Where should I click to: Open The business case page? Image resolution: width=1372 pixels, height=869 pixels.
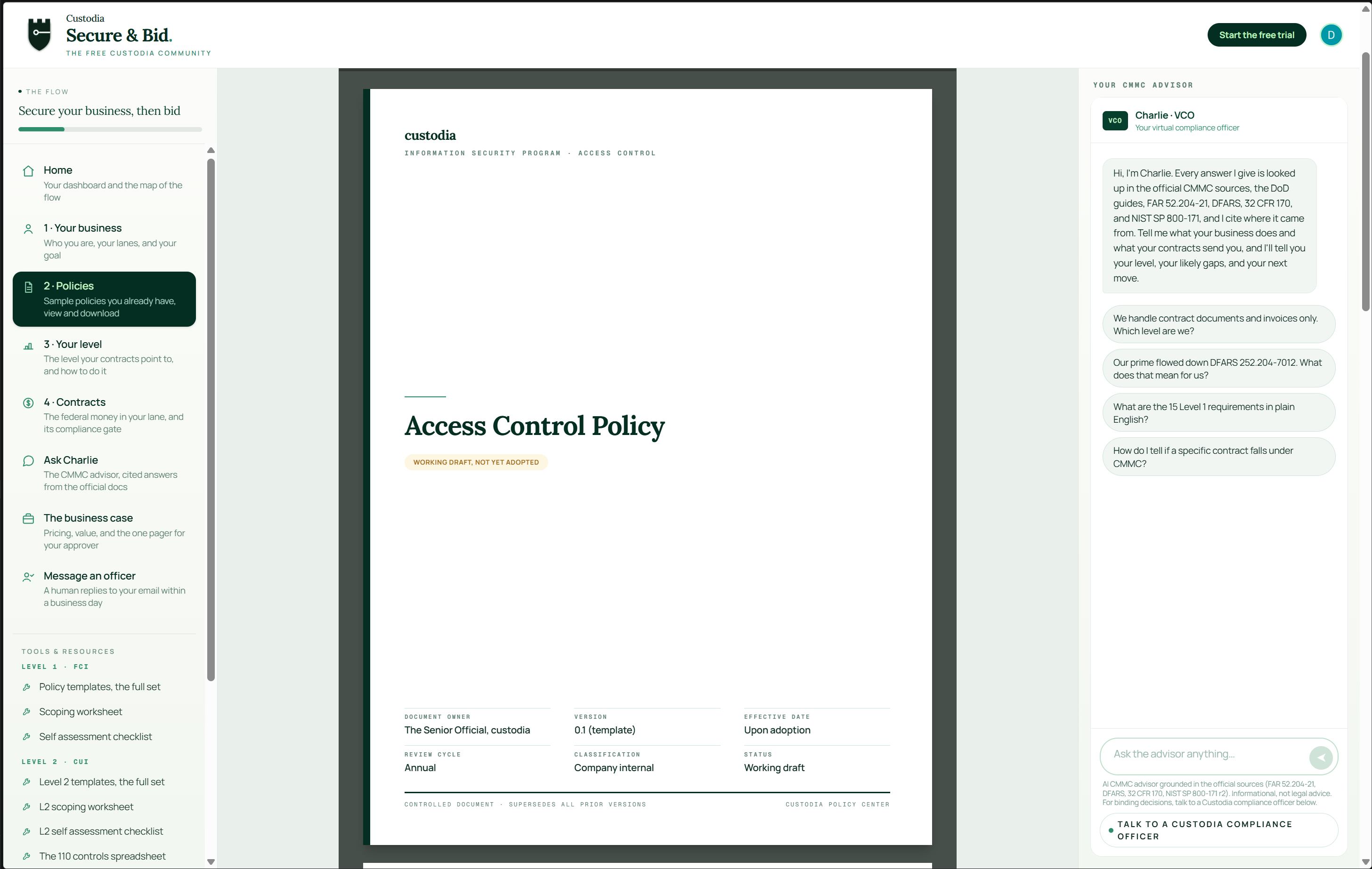104,531
